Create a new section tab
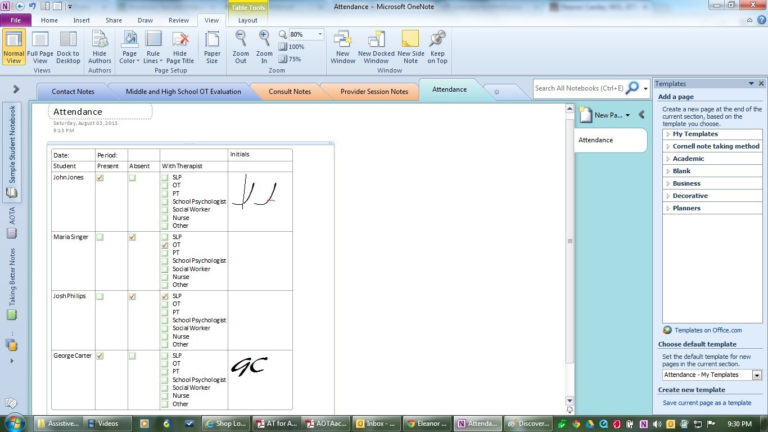768x432 pixels. coord(497,92)
